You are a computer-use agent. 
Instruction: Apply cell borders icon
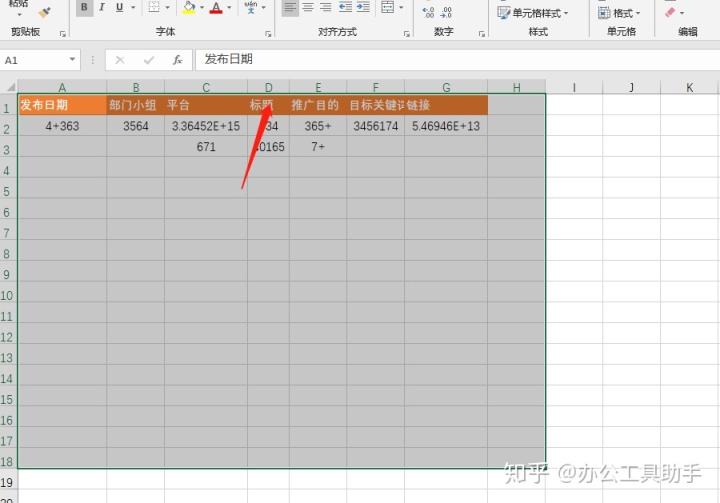pos(154,7)
